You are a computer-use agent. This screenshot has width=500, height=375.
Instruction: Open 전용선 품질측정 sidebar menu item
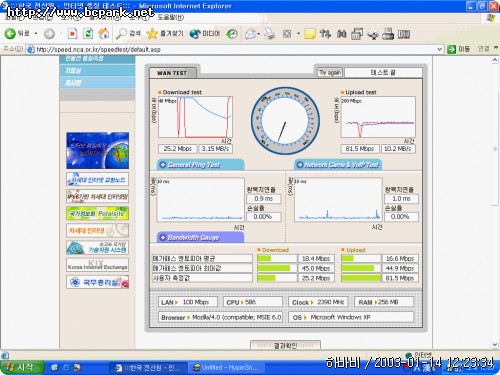pos(97,59)
